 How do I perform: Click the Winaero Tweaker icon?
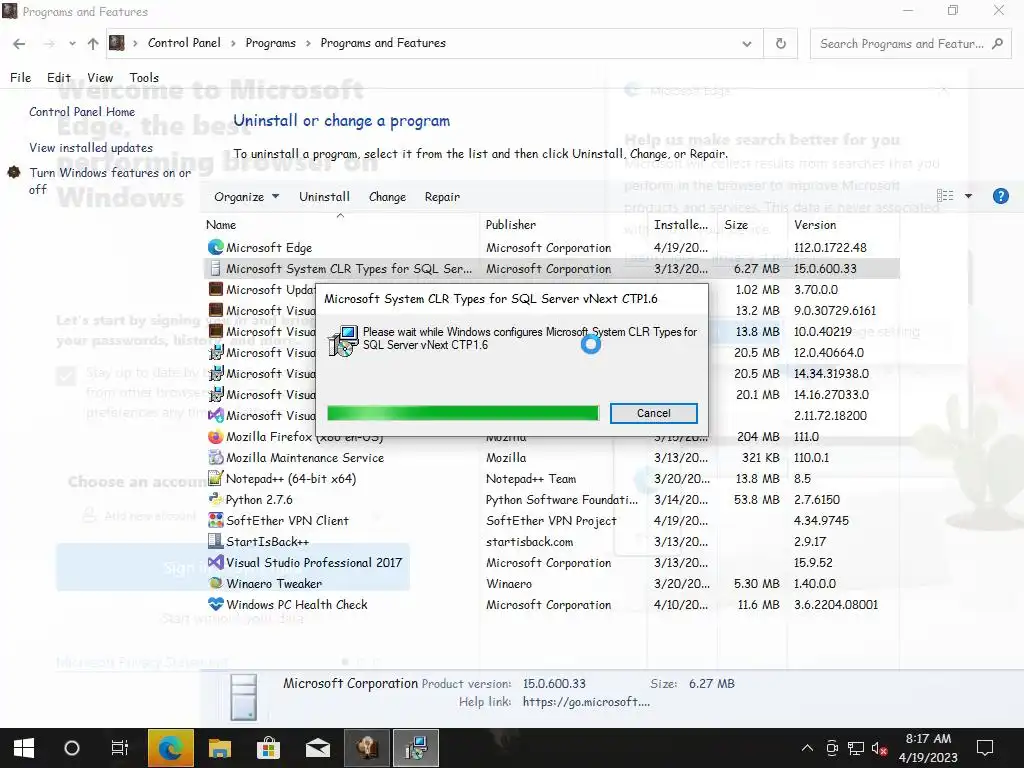click(216, 583)
